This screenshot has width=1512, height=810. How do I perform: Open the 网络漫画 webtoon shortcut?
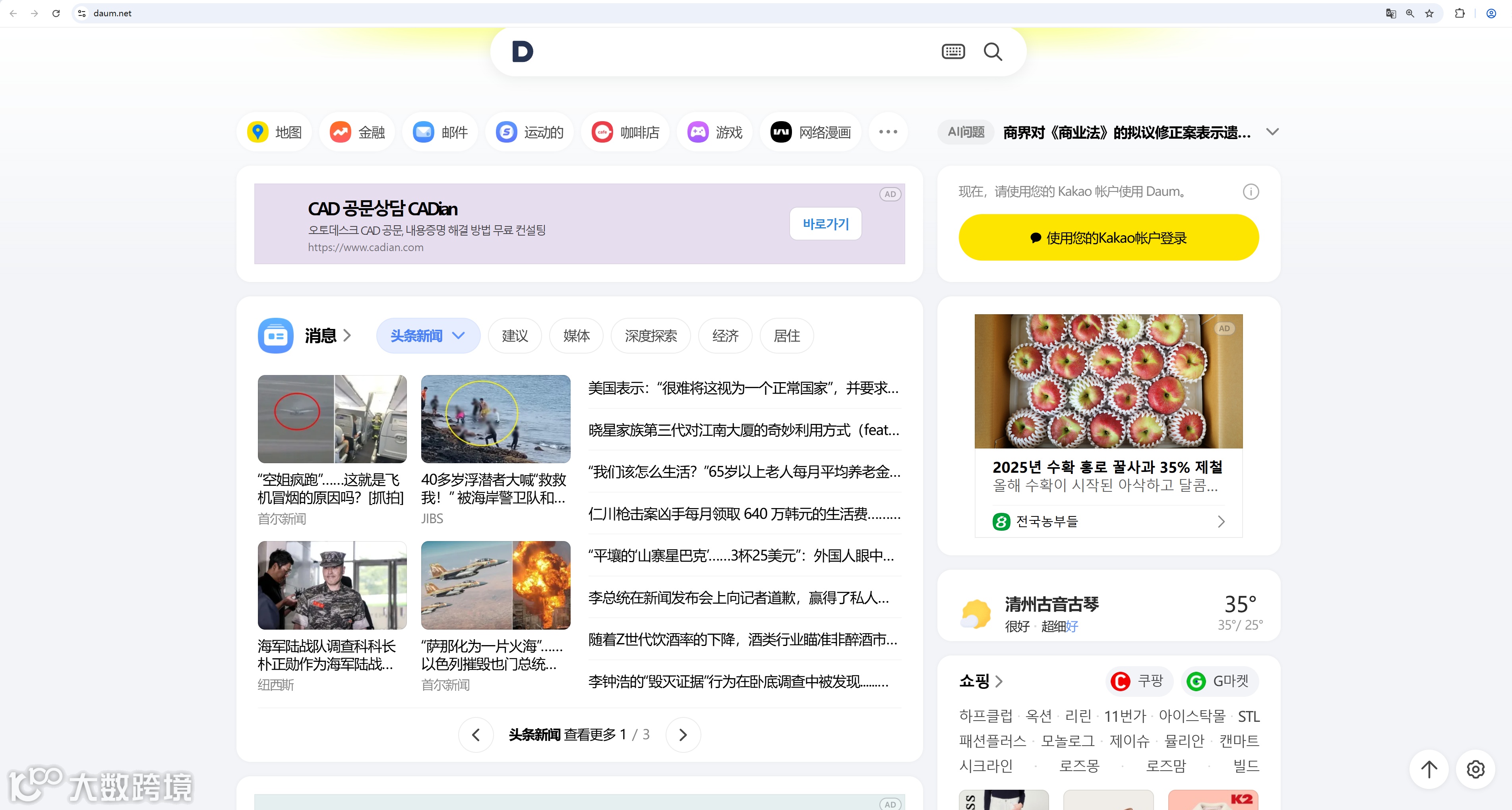[810, 132]
